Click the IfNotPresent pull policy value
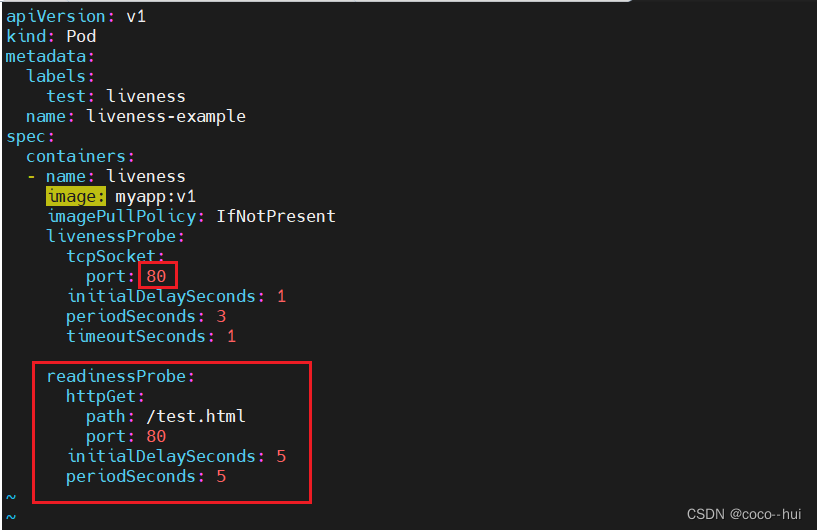Image resolution: width=817 pixels, height=530 pixels. 276,216
